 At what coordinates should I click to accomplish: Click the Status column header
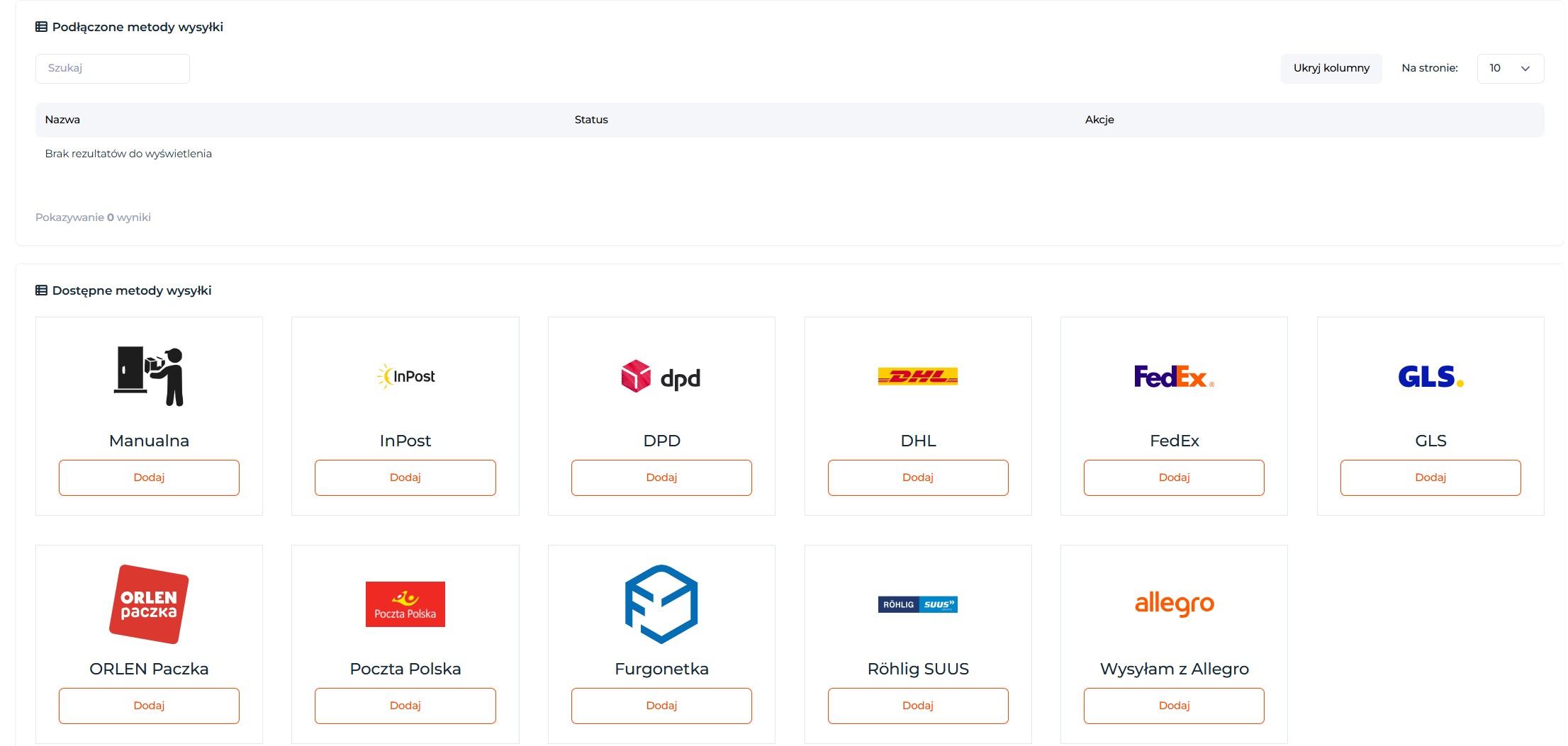tap(591, 120)
